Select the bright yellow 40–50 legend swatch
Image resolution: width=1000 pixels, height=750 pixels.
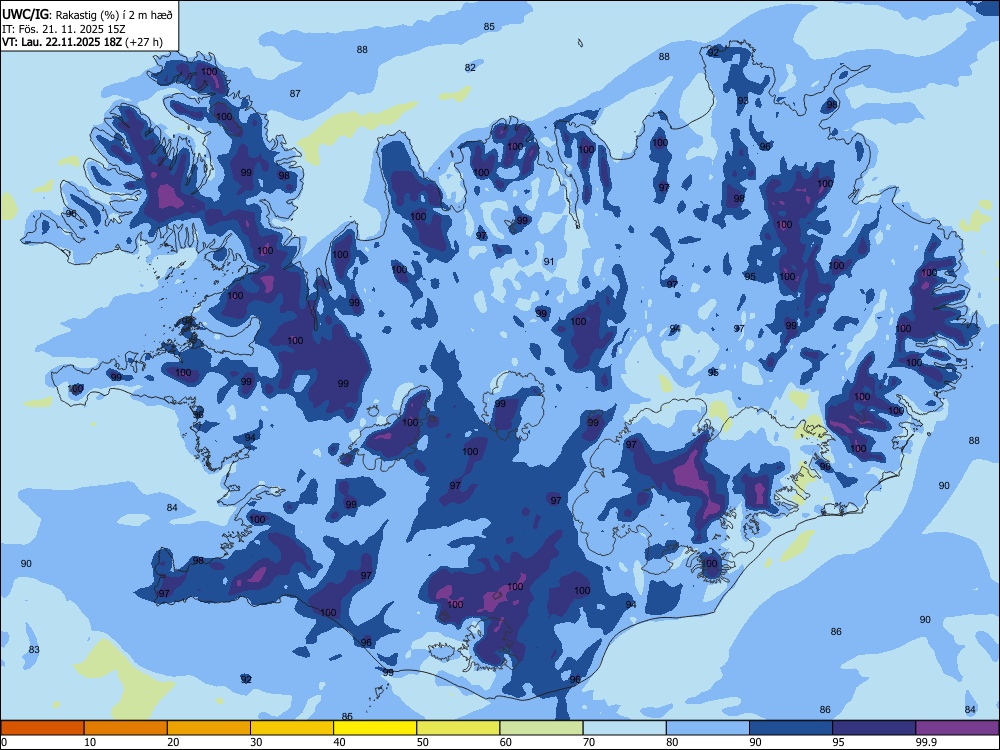click(375, 728)
